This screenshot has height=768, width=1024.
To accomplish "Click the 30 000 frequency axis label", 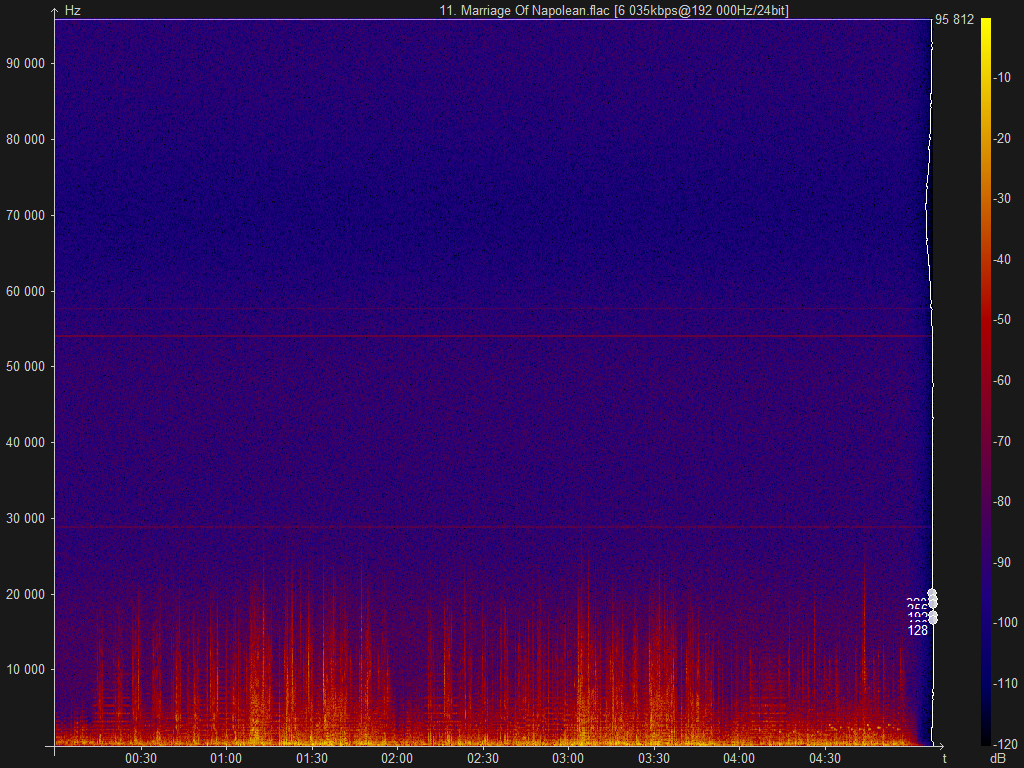I will 26,518.
